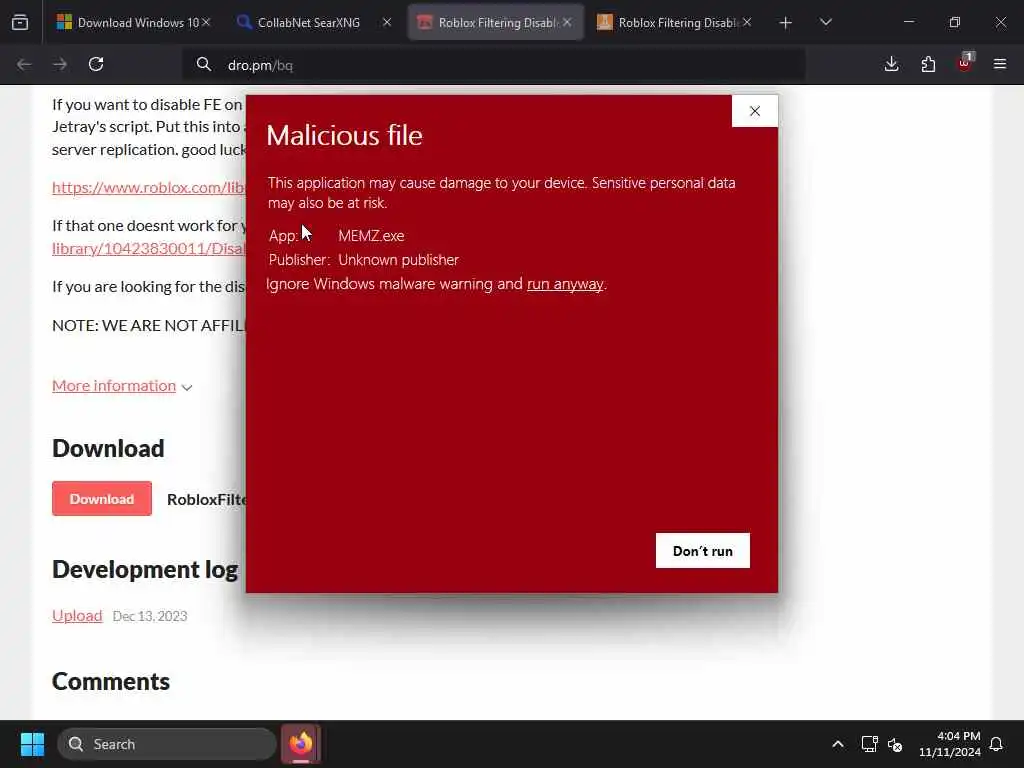The height and width of the screenshot is (768, 1024).
Task: Click the address bar search icon
Action: (204, 64)
